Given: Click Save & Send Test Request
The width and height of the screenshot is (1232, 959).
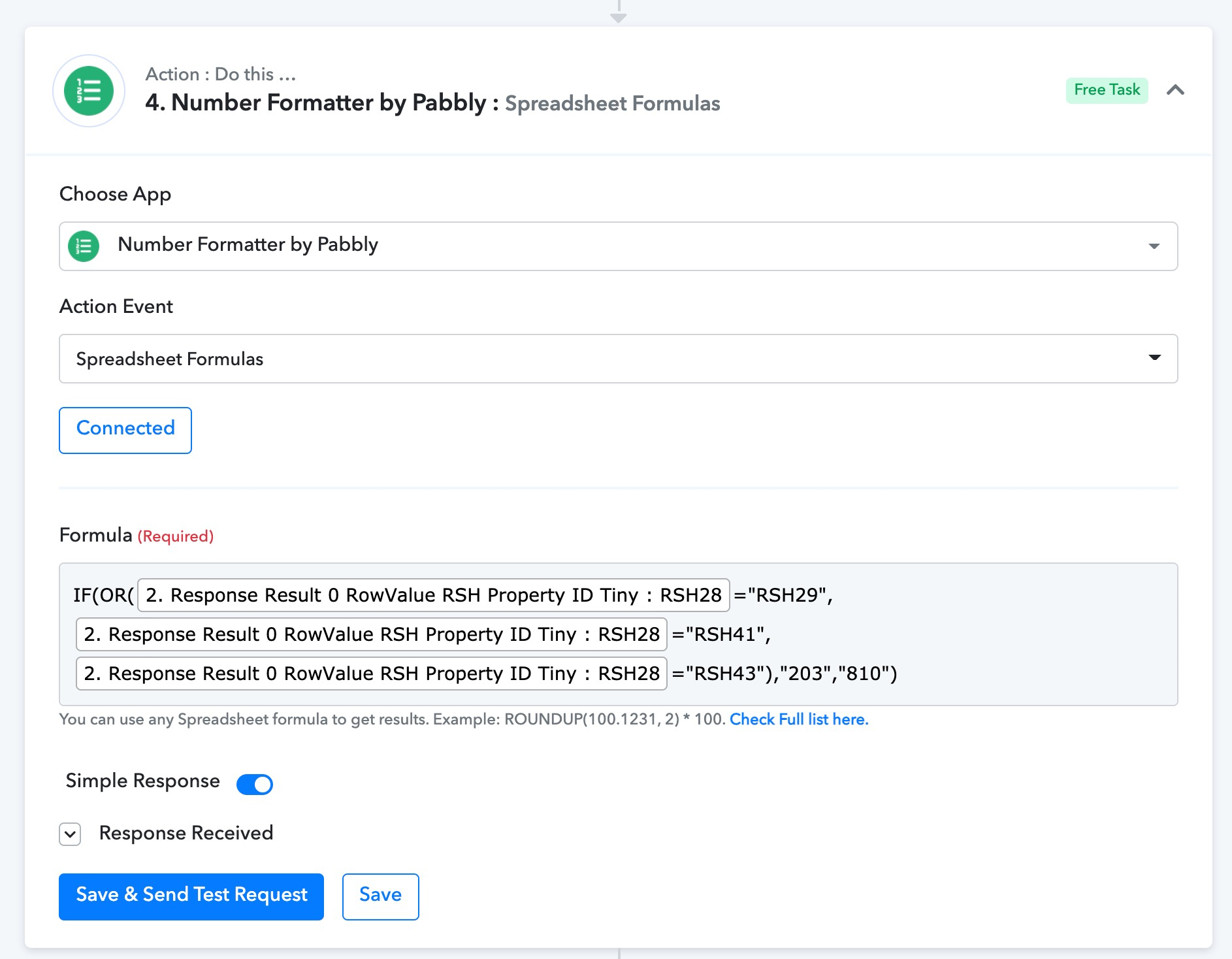Looking at the screenshot, I should click(191, 896).
